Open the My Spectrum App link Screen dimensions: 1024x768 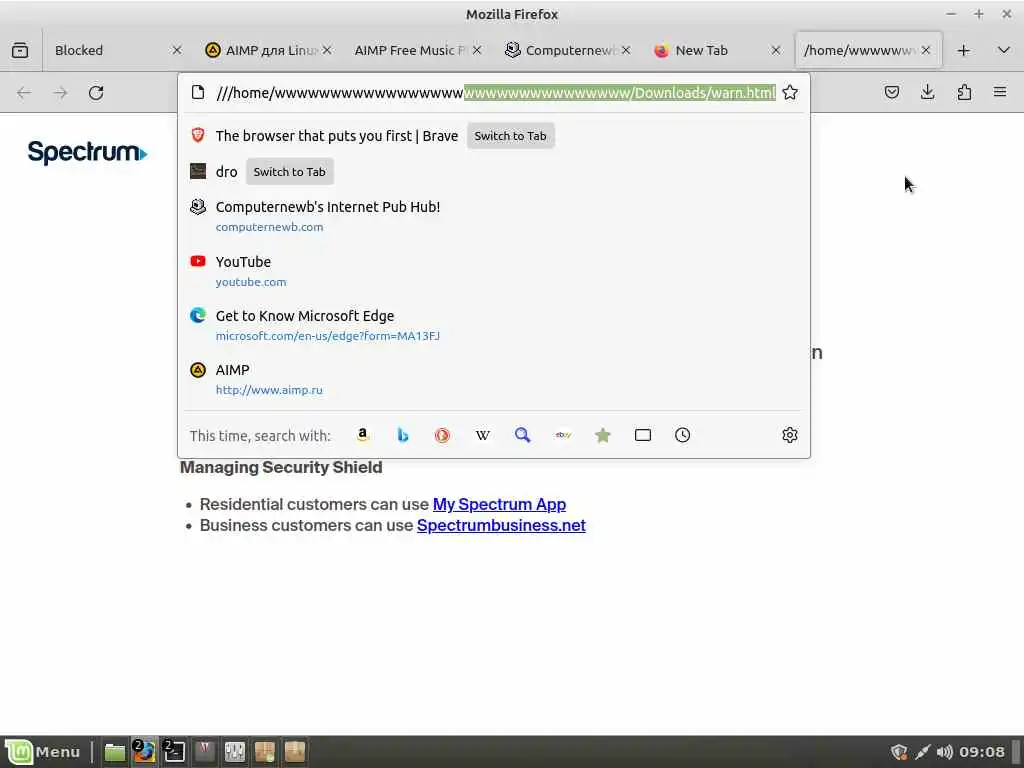click(x=499, y=504)
